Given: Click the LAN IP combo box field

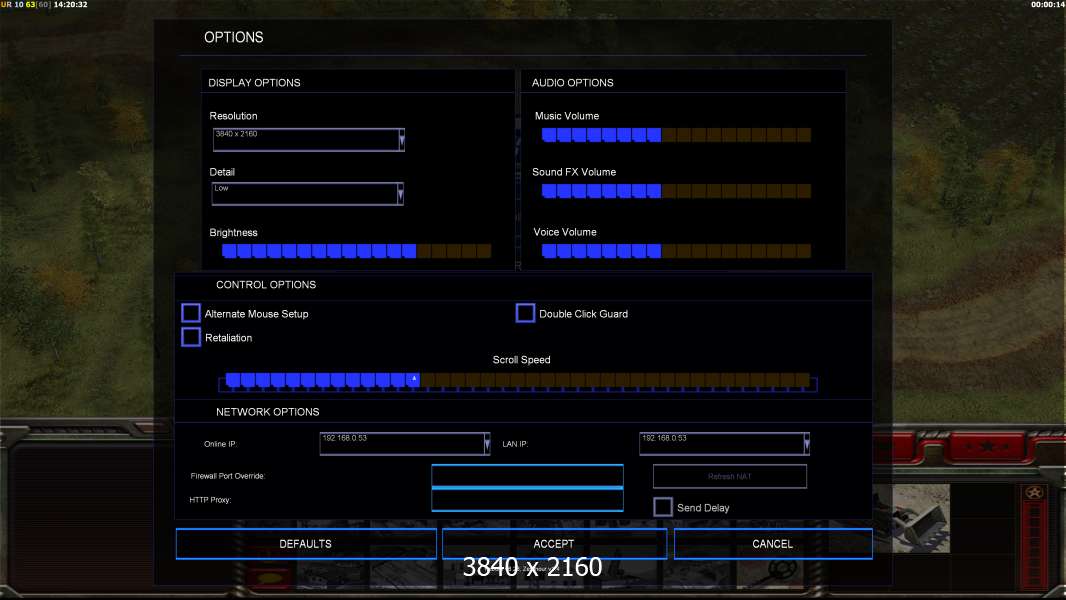Looking at the screenshot, I should [x=724, y=444].
